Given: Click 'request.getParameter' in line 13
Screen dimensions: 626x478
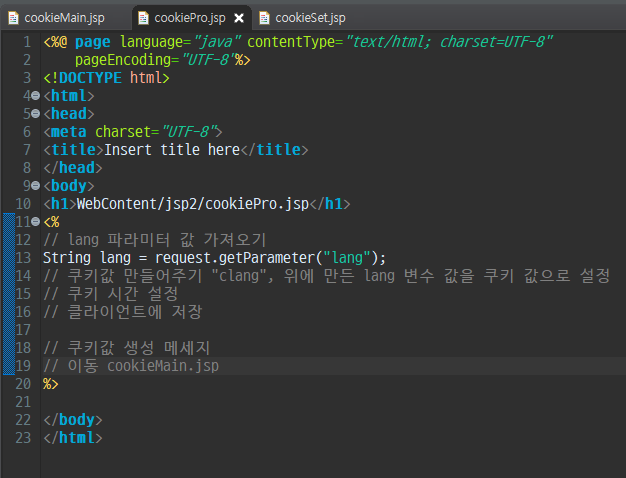Looking at the screenshot, I should coord(235,258).
